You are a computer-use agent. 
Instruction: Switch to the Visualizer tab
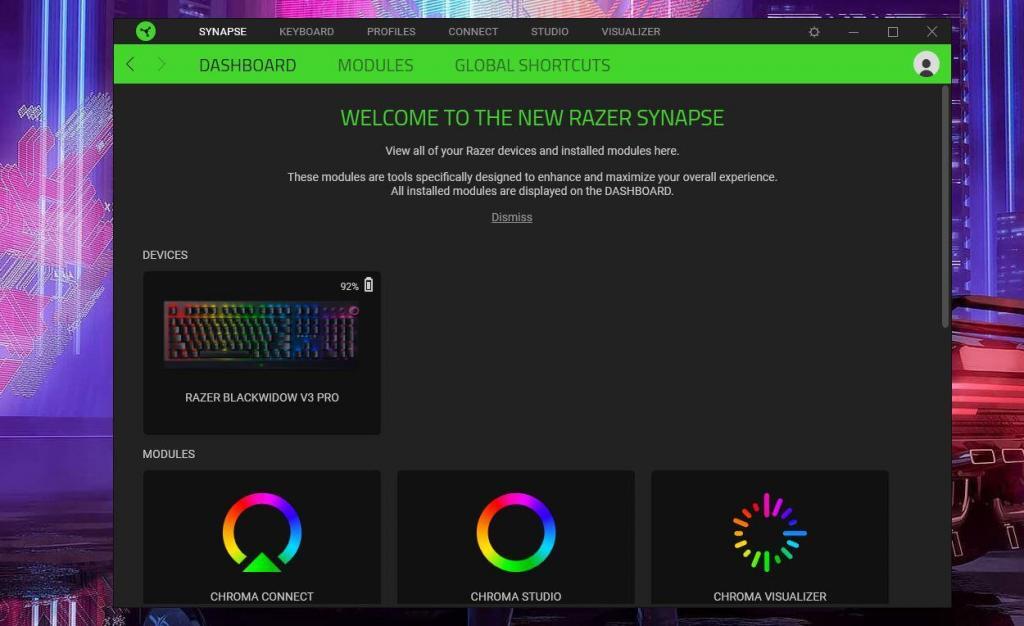630,32
